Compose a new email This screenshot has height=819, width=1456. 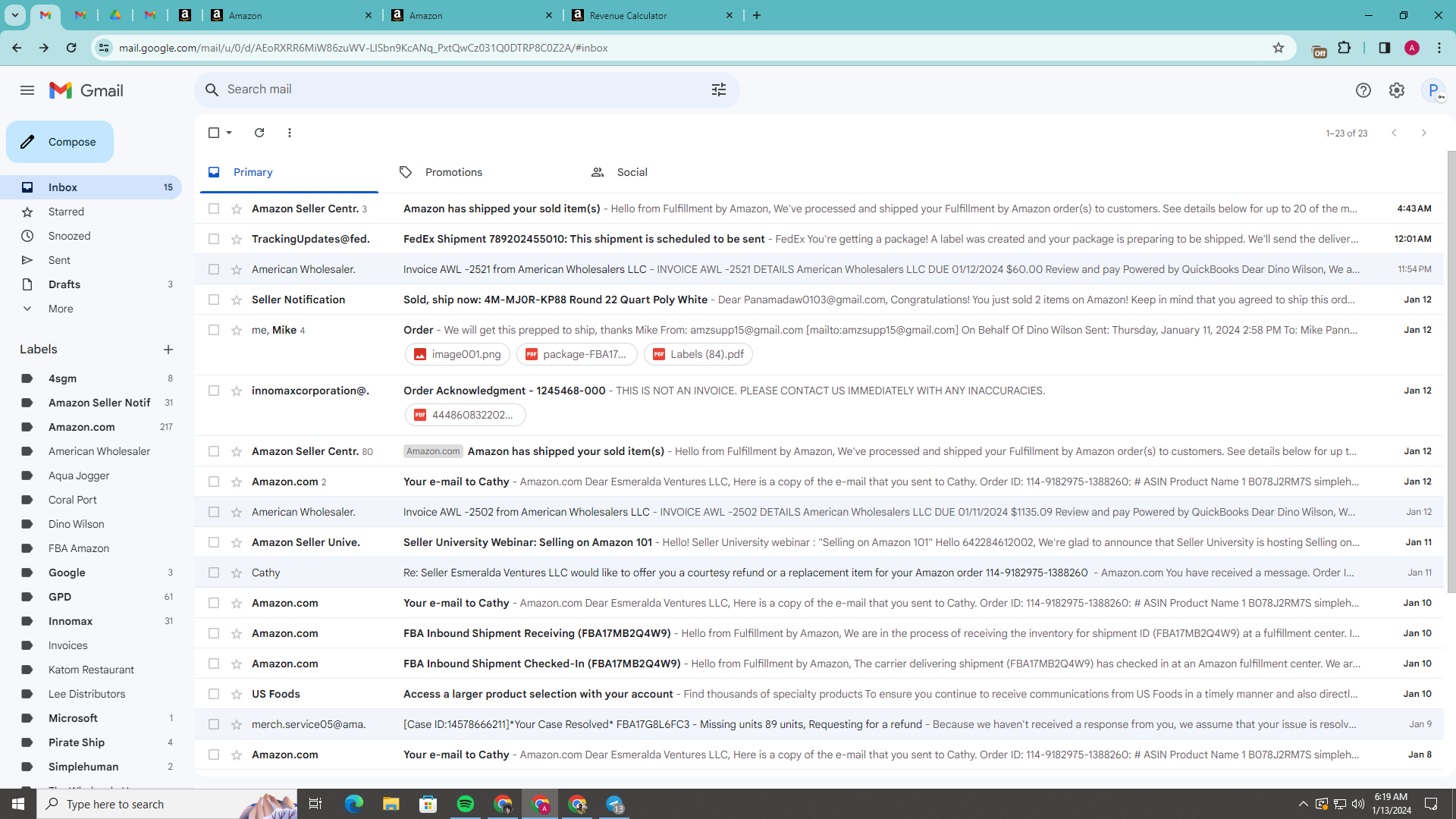(60, 142)
